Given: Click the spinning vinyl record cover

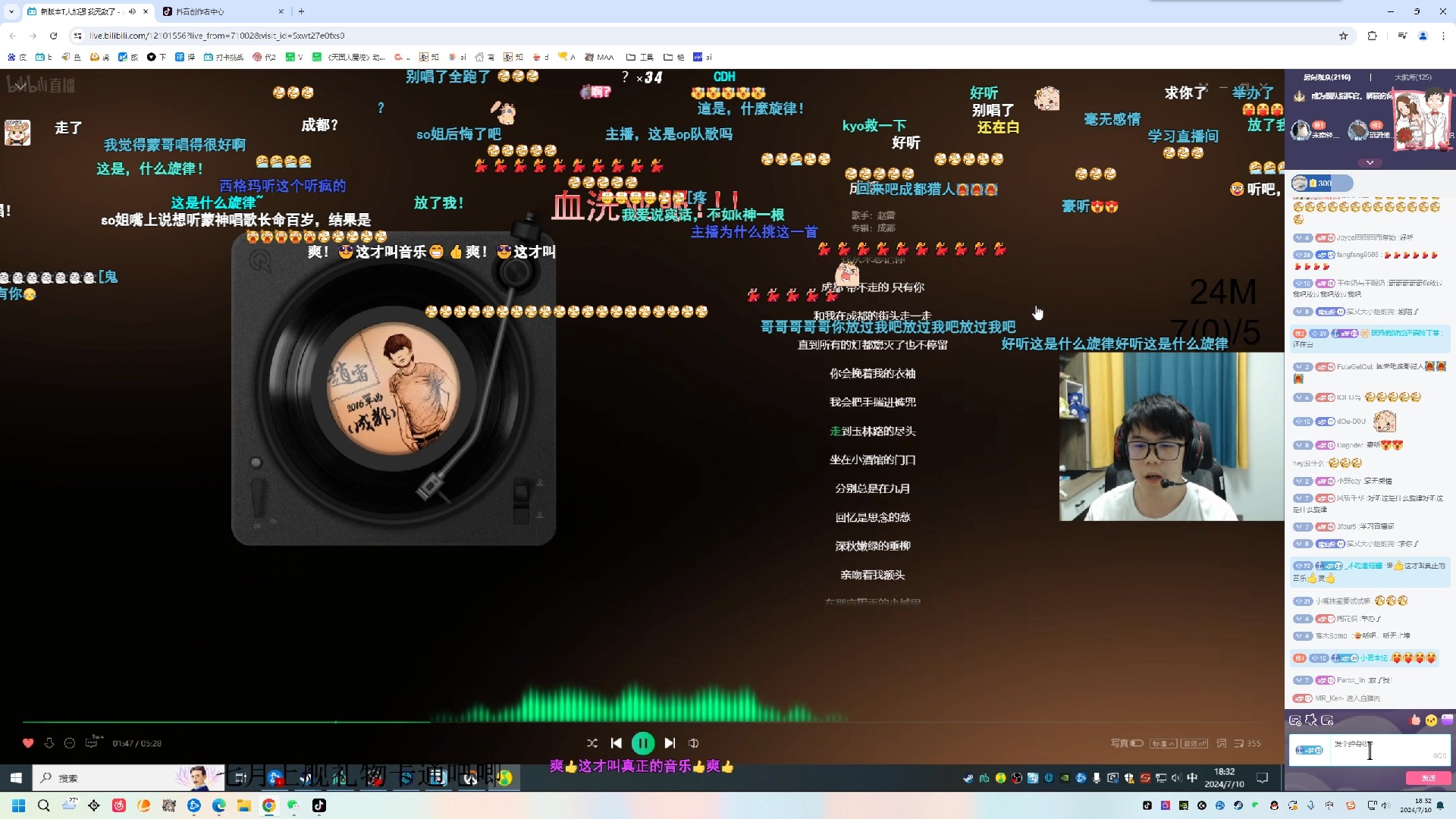Looking at the screenshot, I should (394, 389).
